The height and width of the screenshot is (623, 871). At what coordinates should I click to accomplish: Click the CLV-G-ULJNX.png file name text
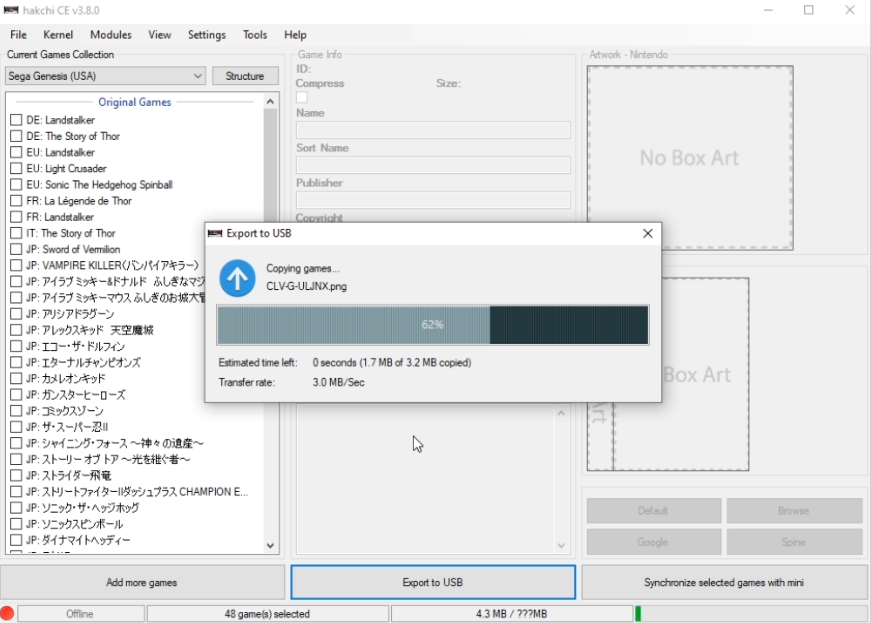(306, 287)
